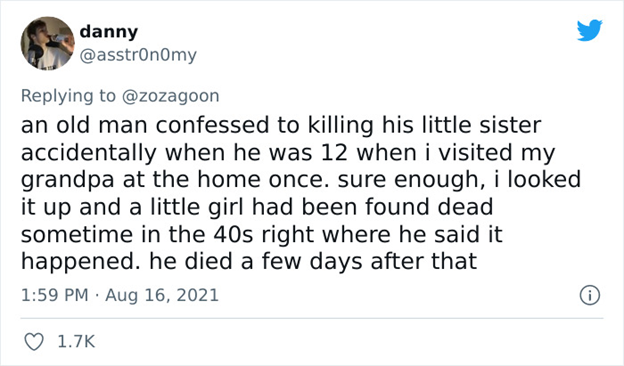The width and height of the screenshot is (624, 366).
Task: Open the tweet info icon
Action: pos(589,296)
